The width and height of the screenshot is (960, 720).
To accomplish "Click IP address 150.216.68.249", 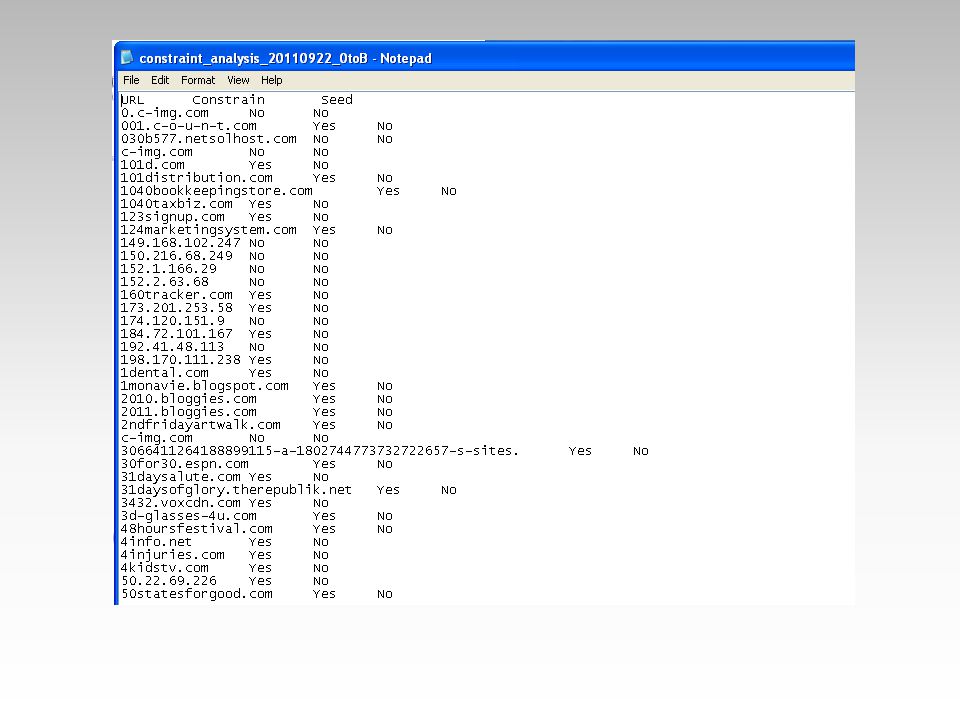I will [x=177, y=256].
